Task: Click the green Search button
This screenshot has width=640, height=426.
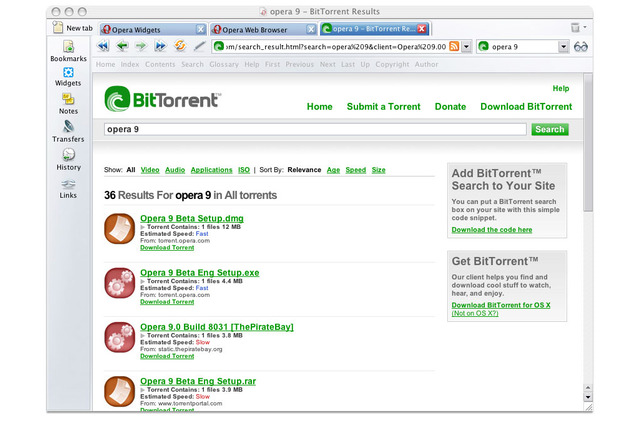Action: coord(550,129)
